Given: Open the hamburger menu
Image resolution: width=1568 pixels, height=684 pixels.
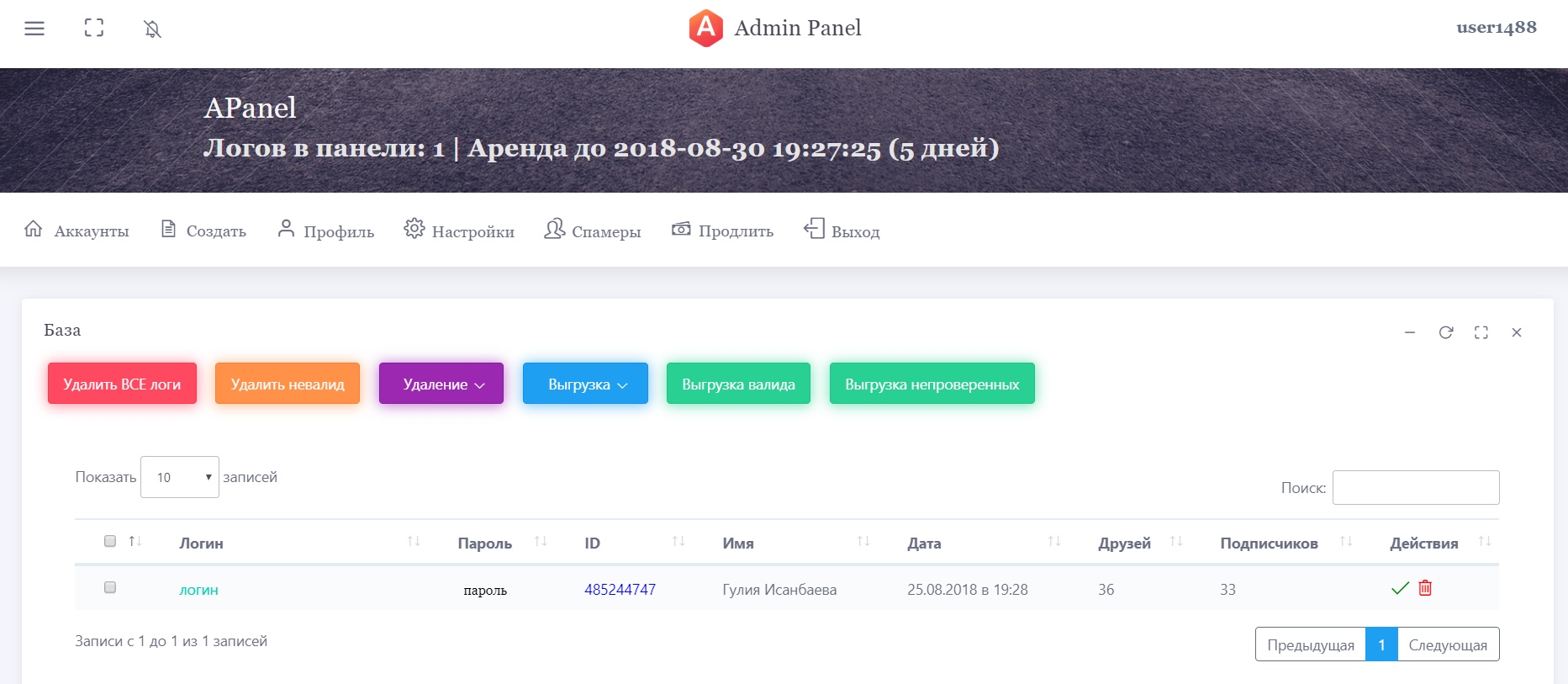Looking at the screenshot, I should pos(34,29).
